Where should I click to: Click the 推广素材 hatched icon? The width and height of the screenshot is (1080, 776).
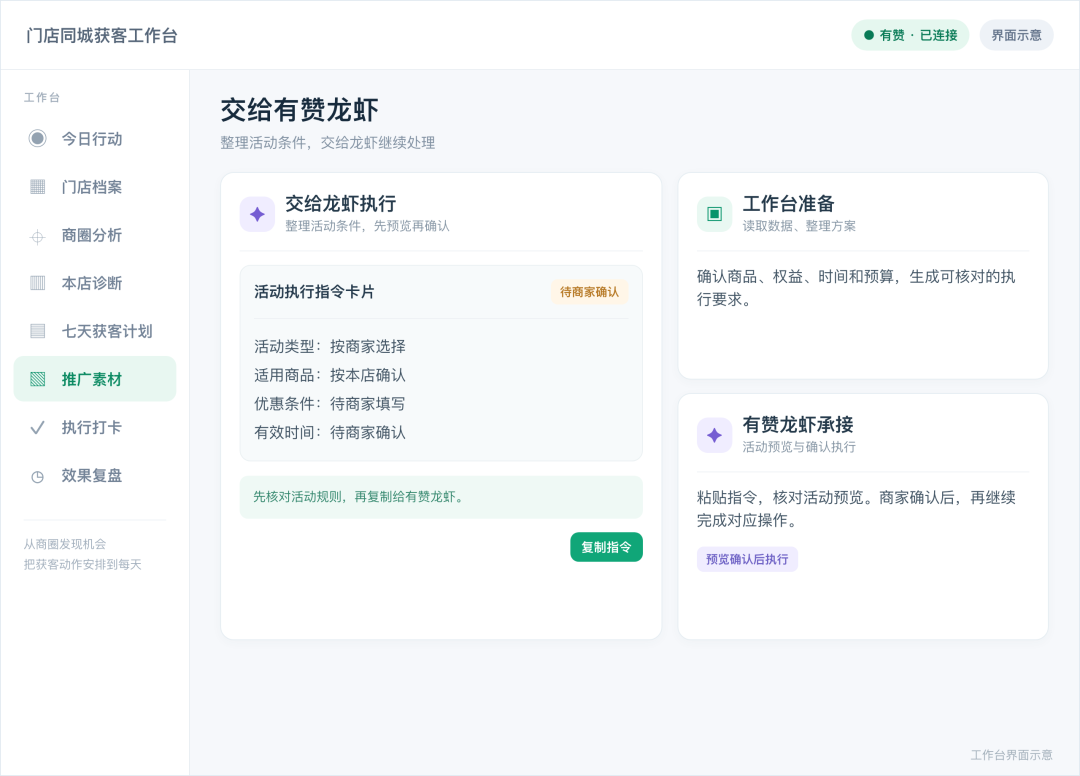[x=38, y=379]
